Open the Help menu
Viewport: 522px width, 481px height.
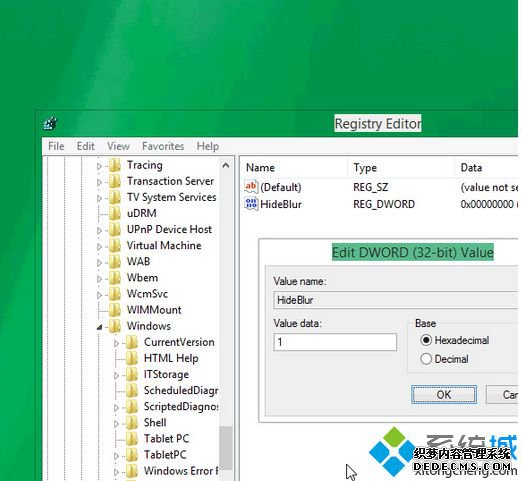click(x=208, y=146)
